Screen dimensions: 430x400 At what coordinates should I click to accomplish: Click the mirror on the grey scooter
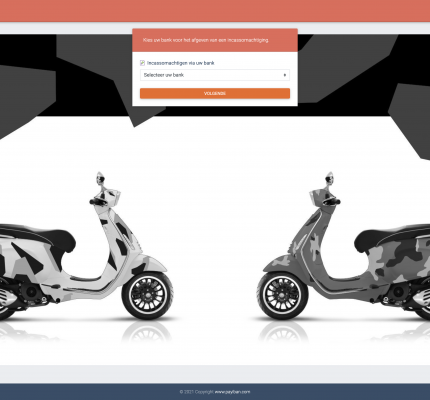[330, 178]
